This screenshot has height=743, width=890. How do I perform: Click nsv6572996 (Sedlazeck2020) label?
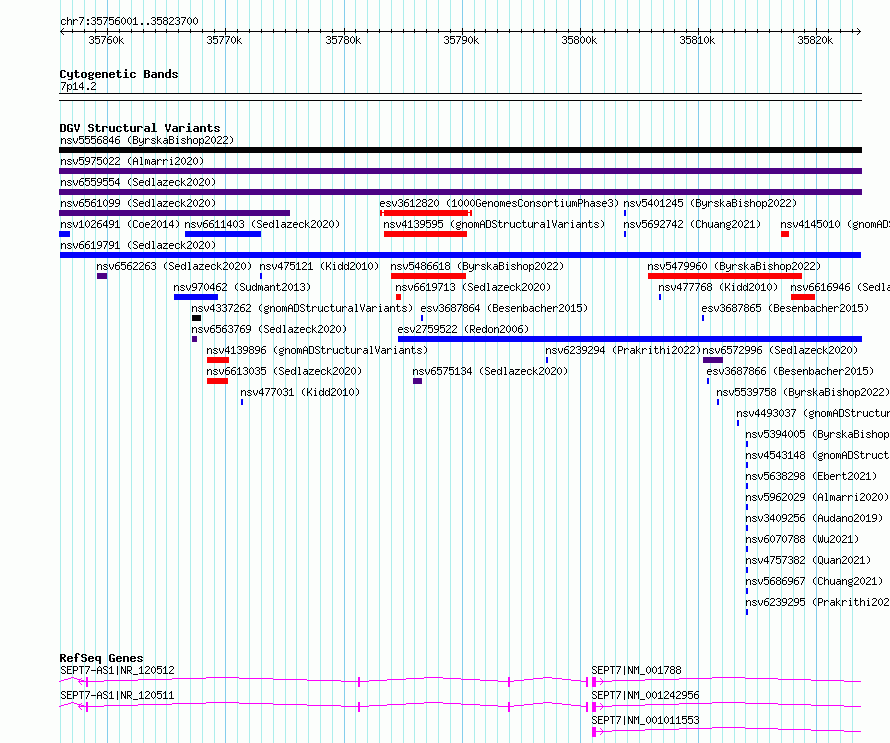[x=780, y=350]
